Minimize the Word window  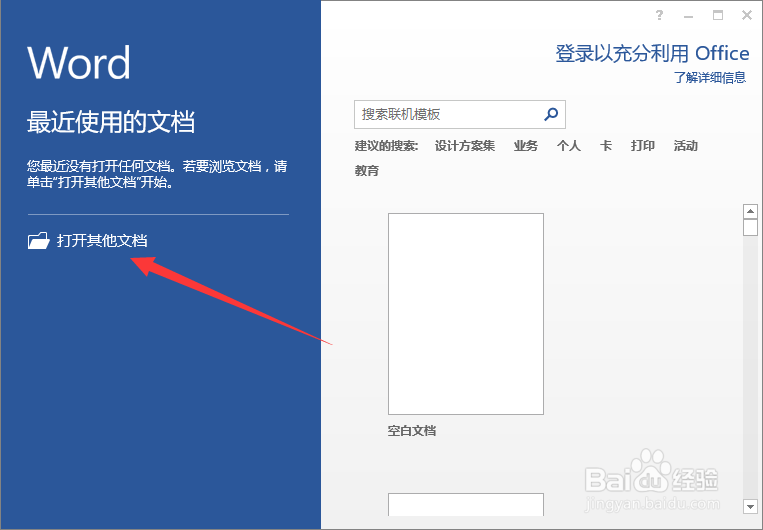[x=688, y=17]
